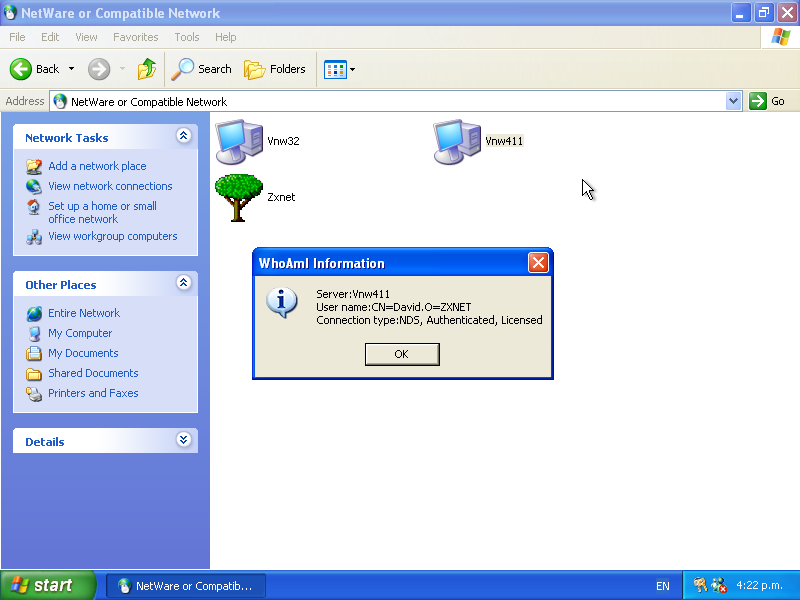800x600 pixels.
Task: Open My Computer link
Action: coord(80,333)
